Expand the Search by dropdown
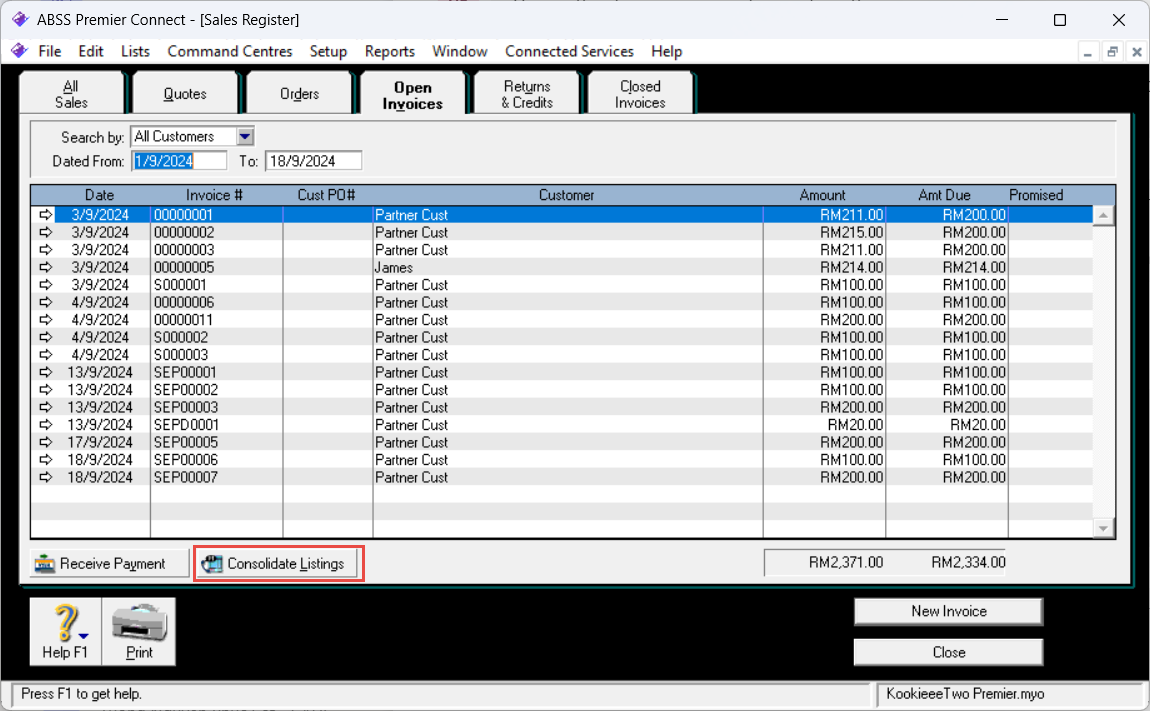1150x711 pixels. 245,137
